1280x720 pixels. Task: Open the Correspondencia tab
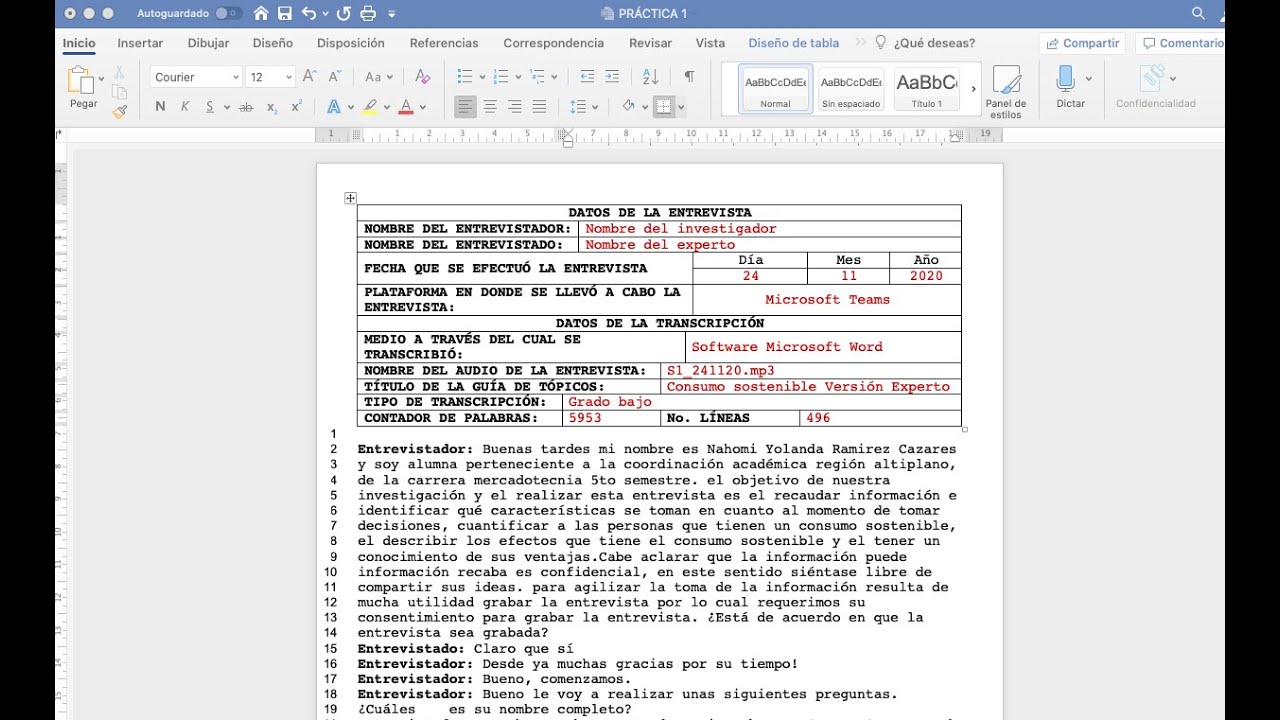point(554,43)
